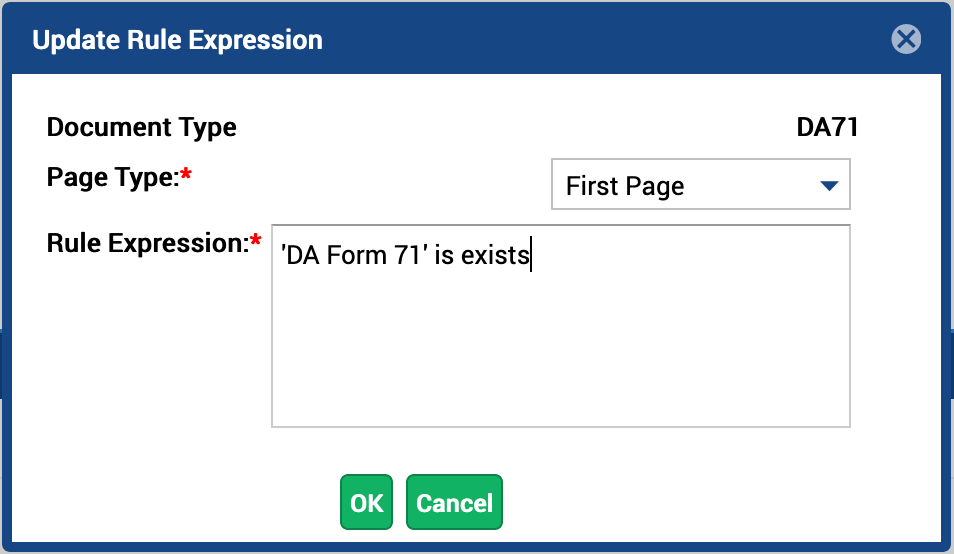954x554 pixels.
Task: Click the red asterisk beside Rule Expression
Action: [x=256, y=240]
